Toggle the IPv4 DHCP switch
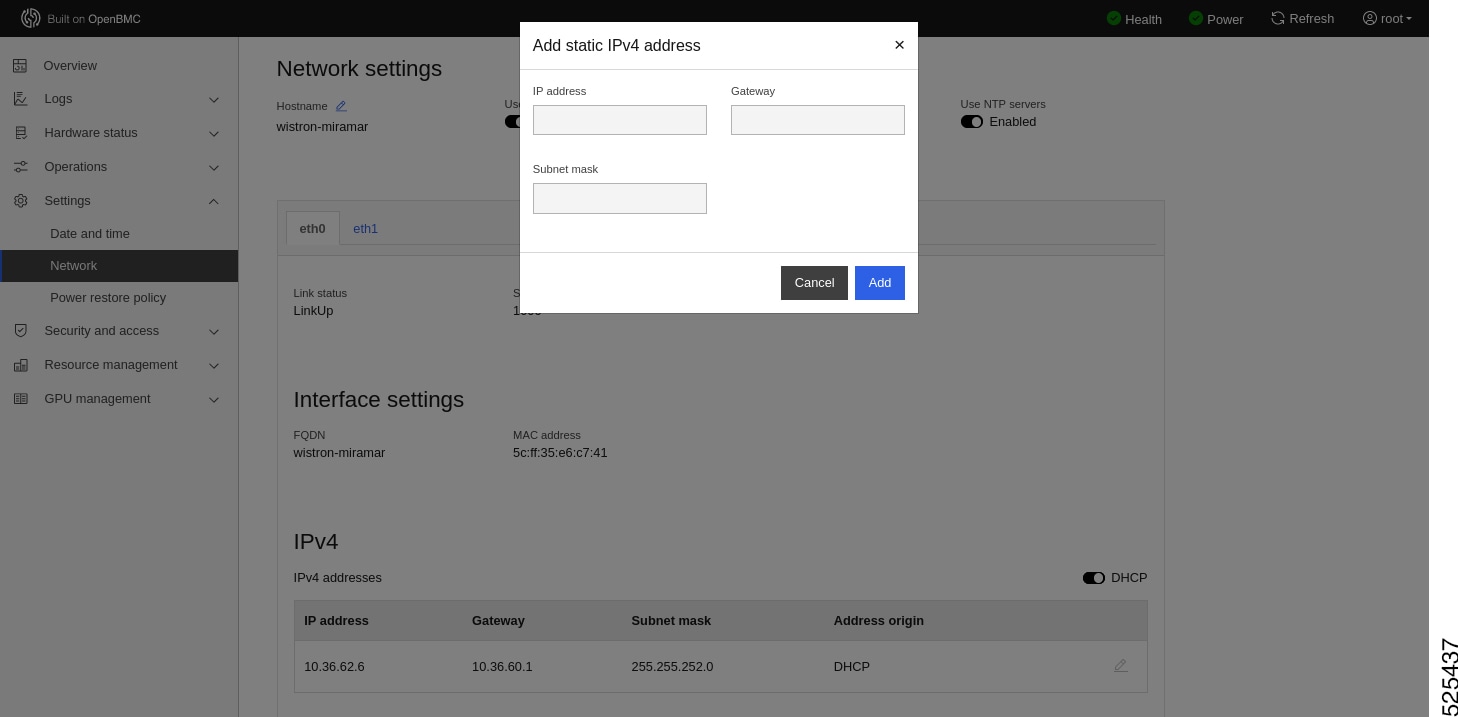 pyautogui.click(x=1094, y=578)
